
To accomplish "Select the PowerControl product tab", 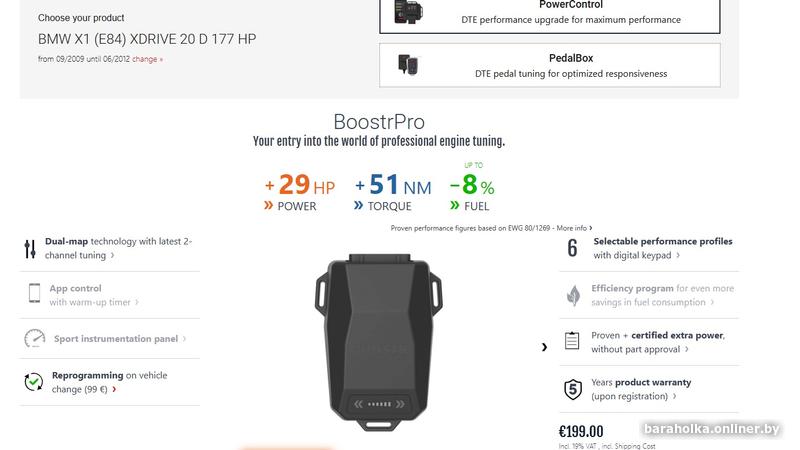I will [x=549, y=13].
